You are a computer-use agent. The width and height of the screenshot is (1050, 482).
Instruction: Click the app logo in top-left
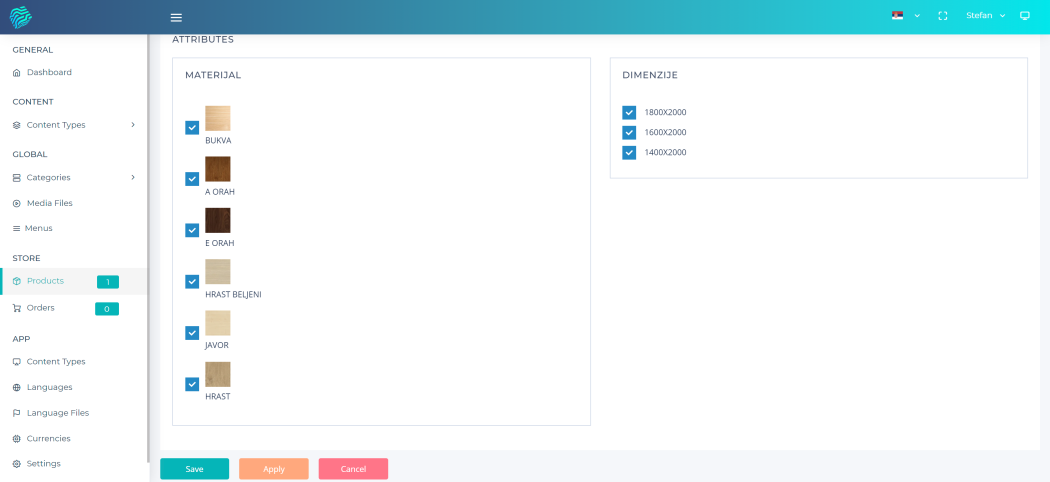point(21,17)
